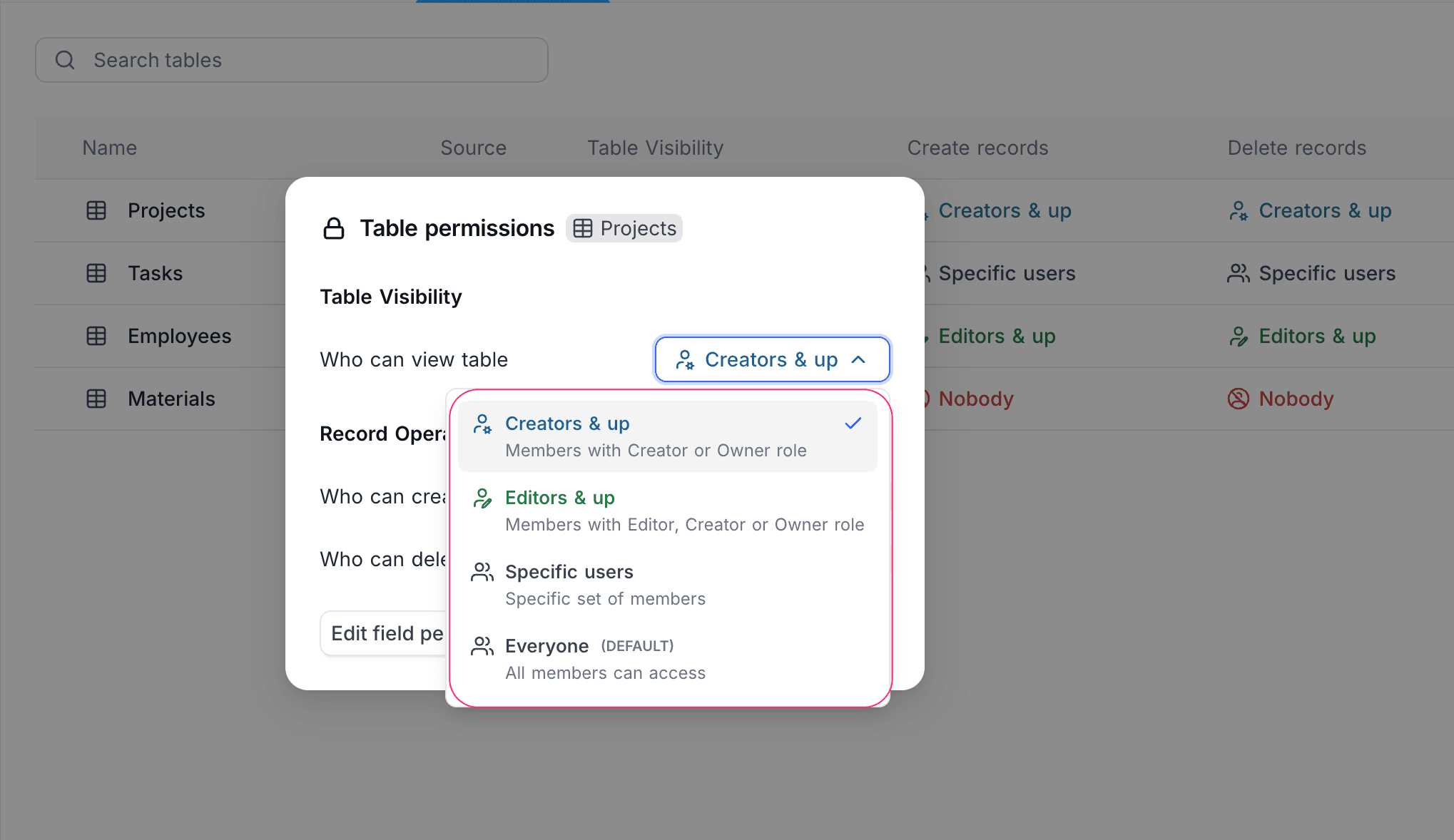Click Nobody in the Create records column
1454x840 pixels.
tap(976, 399)
